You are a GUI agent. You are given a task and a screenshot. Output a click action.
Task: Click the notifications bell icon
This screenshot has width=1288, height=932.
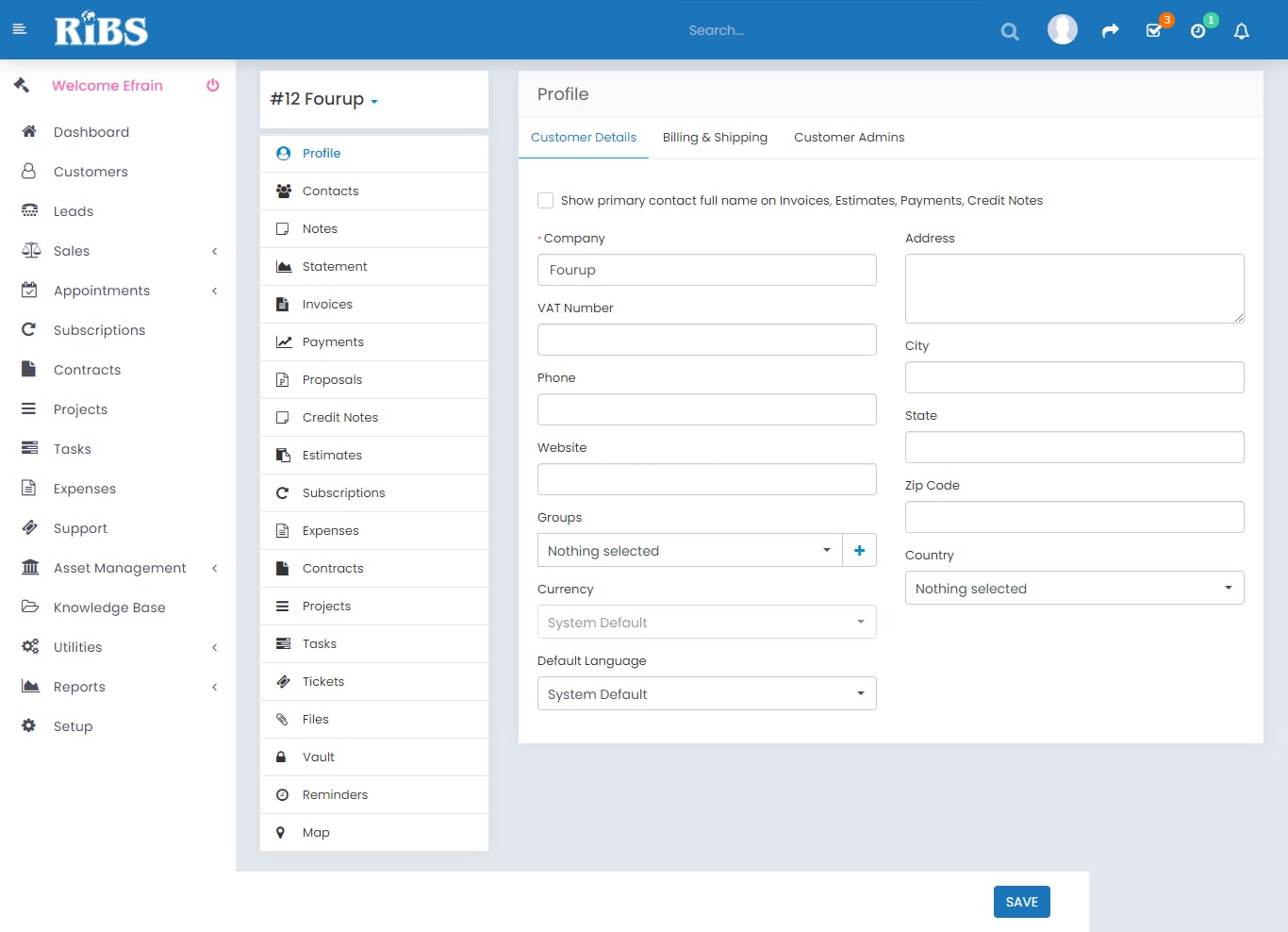point(1241,31)
